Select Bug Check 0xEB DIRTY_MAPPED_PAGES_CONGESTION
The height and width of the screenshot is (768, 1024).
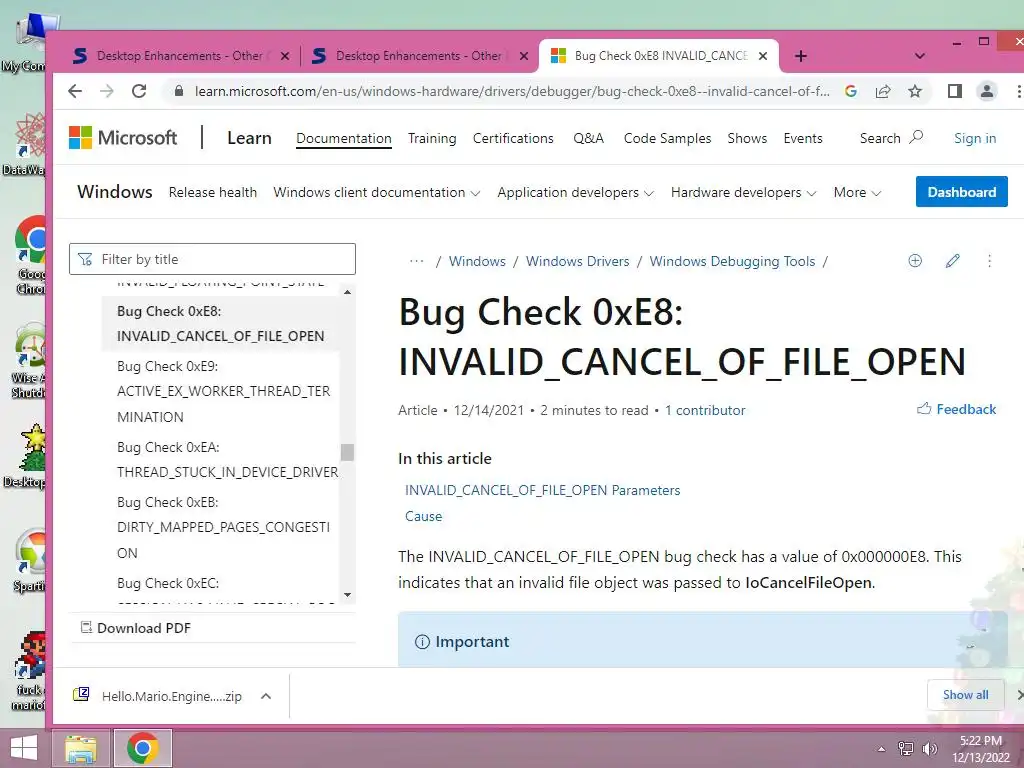click(223, 528)
